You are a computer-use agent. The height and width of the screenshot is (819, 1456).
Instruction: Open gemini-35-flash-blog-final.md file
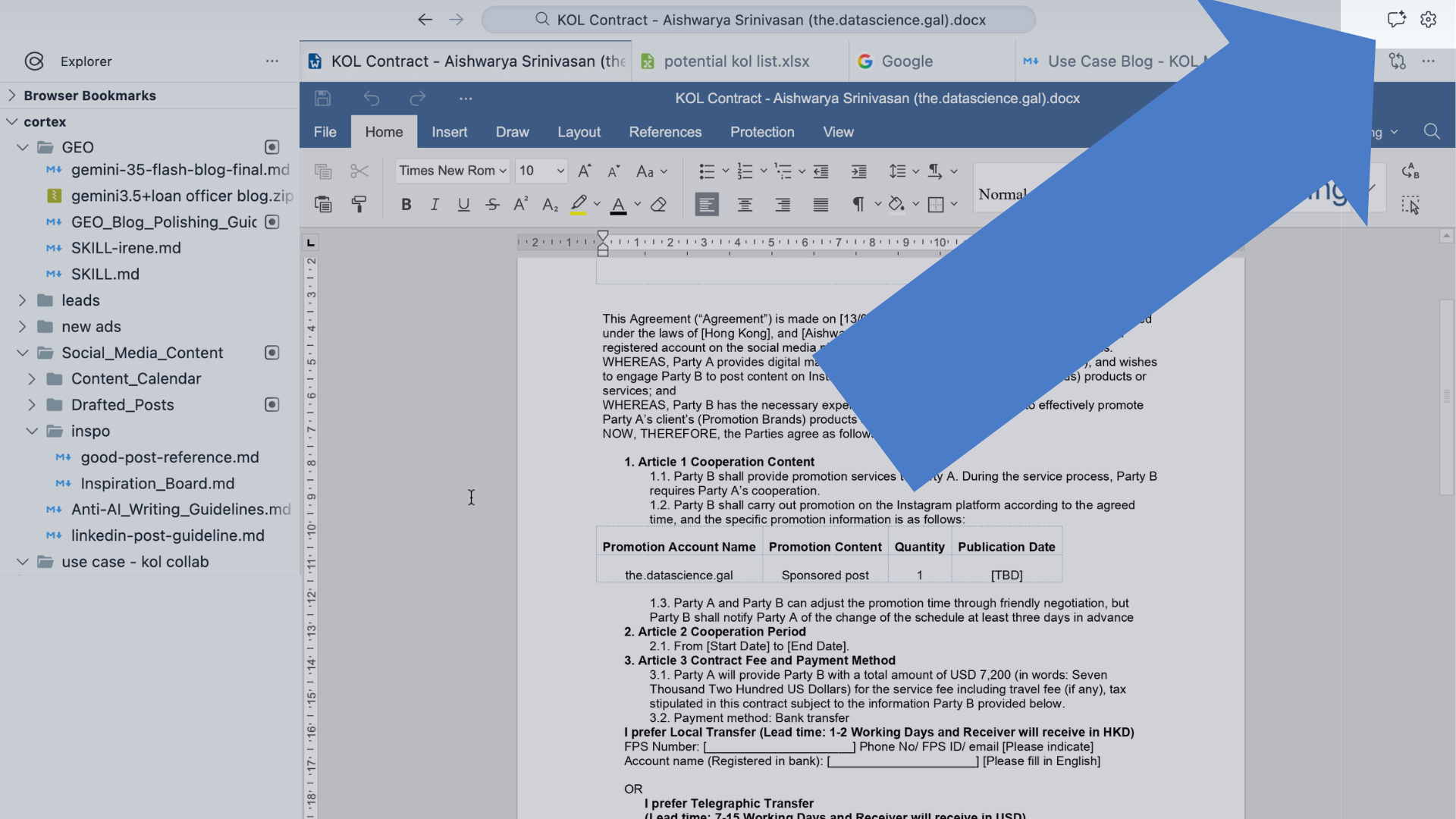[x=180, y=170]
